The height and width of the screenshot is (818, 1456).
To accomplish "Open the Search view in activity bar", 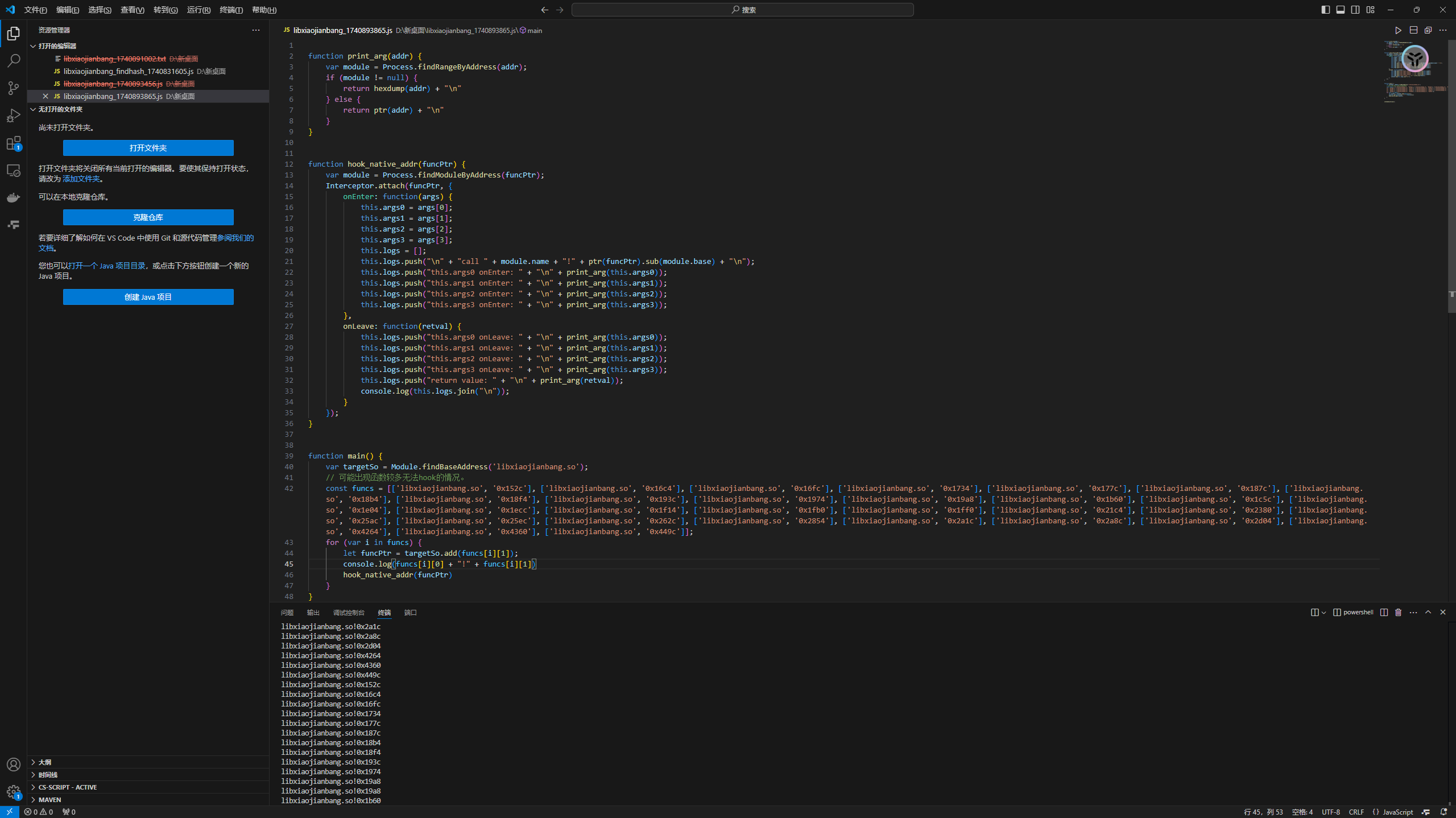I will point(14,60).
